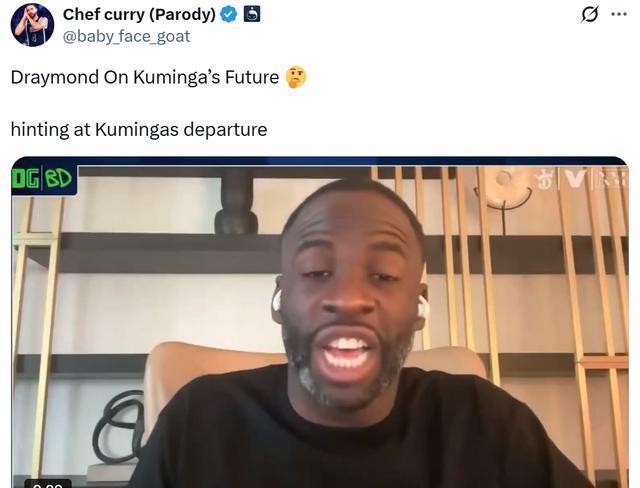Click the dark vase on the shelf
Image resolution: width=640 pixels, height=488 pixels.
236,202
